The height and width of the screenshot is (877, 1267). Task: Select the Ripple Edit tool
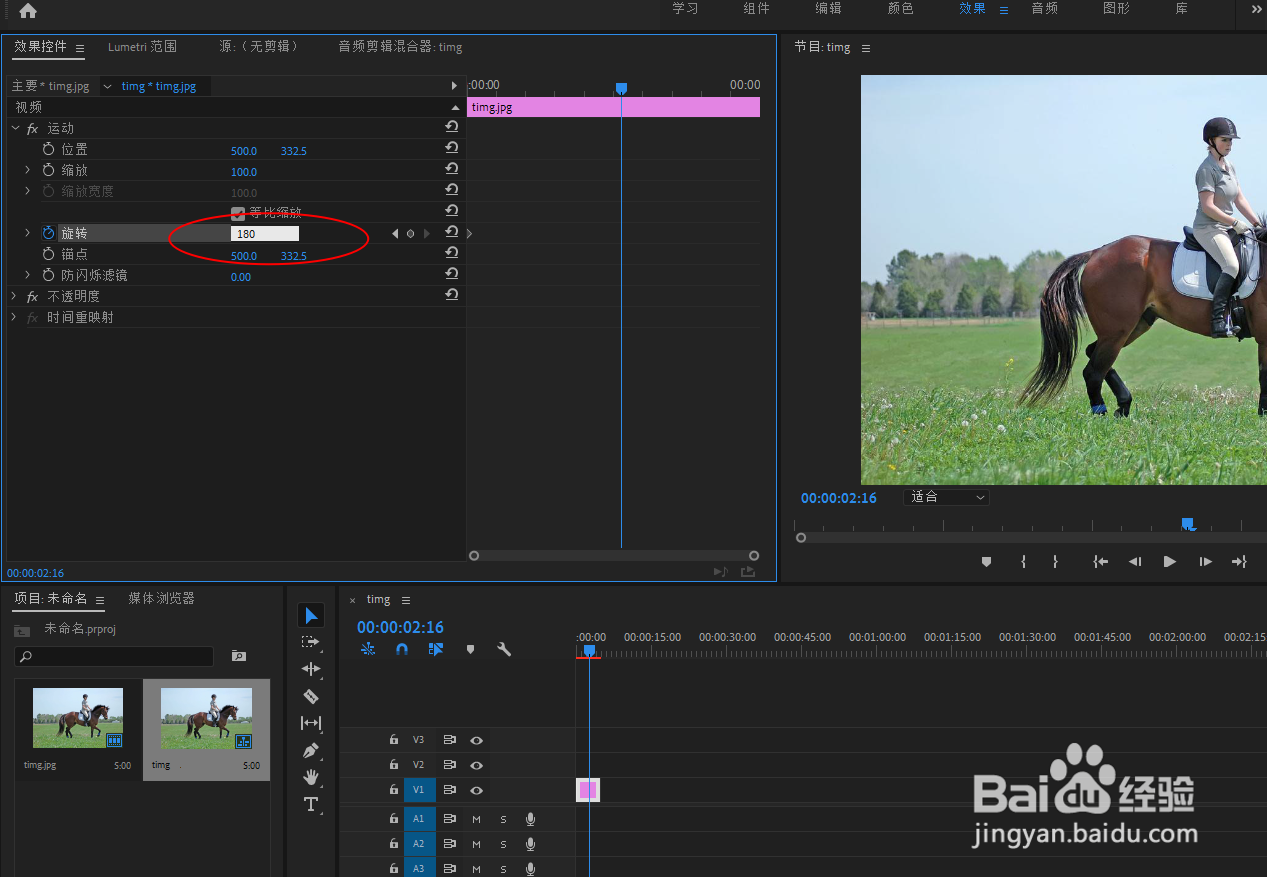[311, 669]
